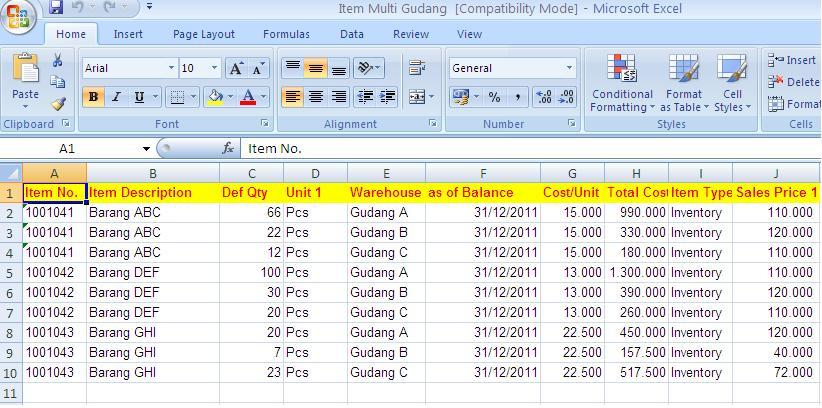Image resolution: width=822 pixels, height=408 pixels.
Task: Open Format as Table gallery
Action: pyautogui.click(x=684, y=83)
